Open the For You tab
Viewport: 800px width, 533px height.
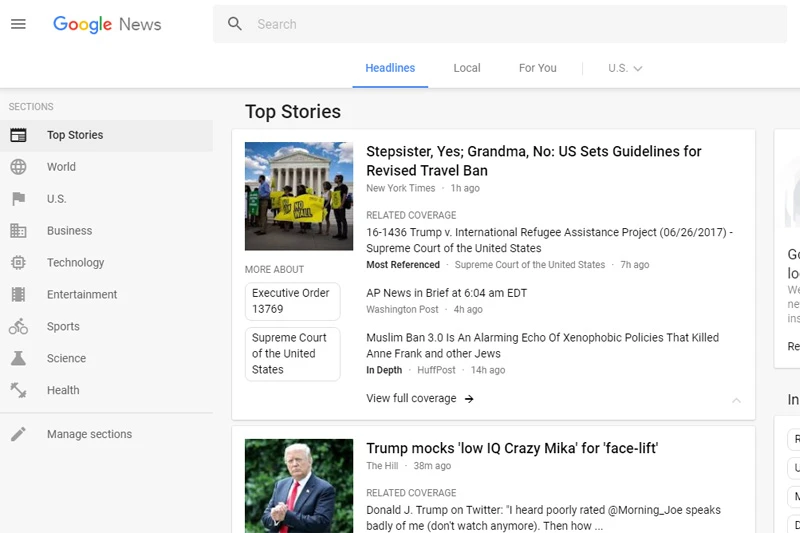coord(538,68)
